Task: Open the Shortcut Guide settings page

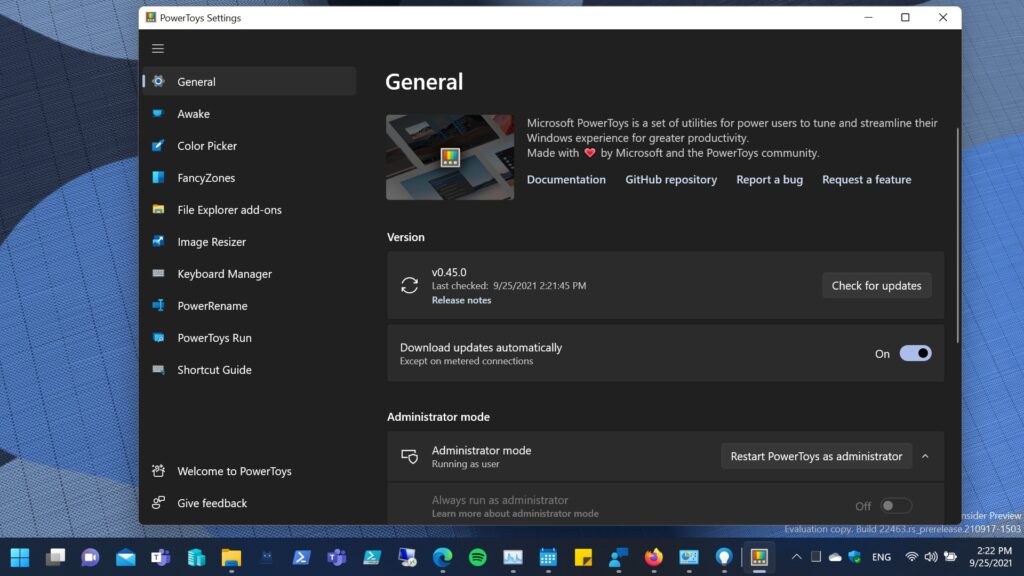Action: [x=214, y=370]
